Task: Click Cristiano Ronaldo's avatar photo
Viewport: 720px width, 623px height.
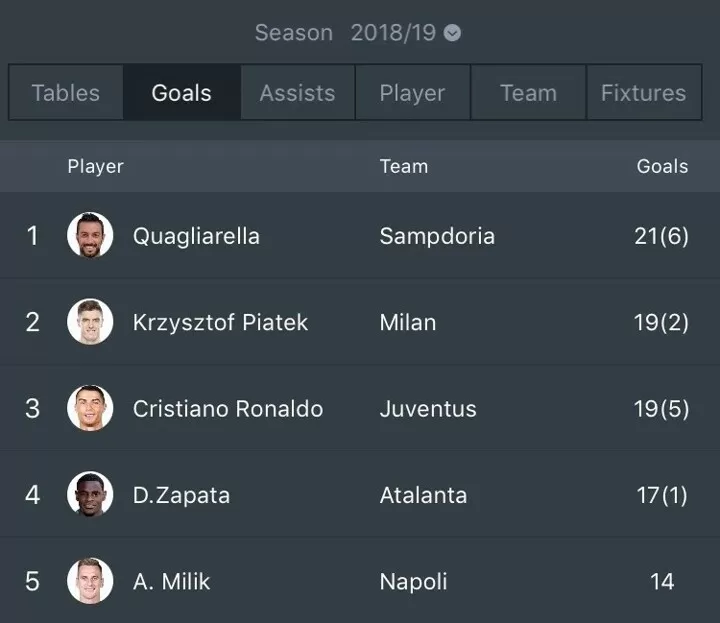Action: 90,408
